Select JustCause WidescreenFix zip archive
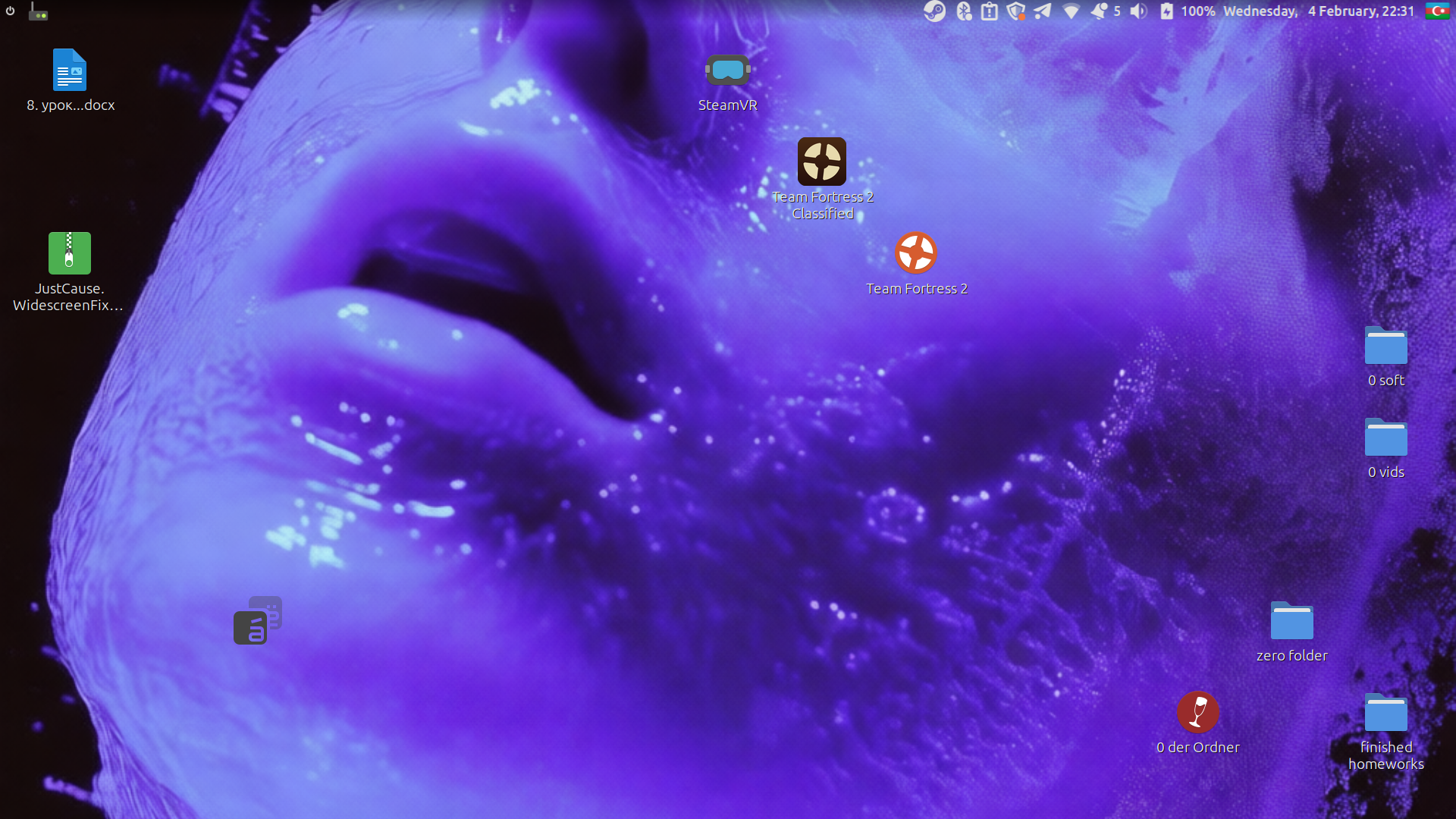Viewport: 1456px width, 819px height. [x=69, y=253]
